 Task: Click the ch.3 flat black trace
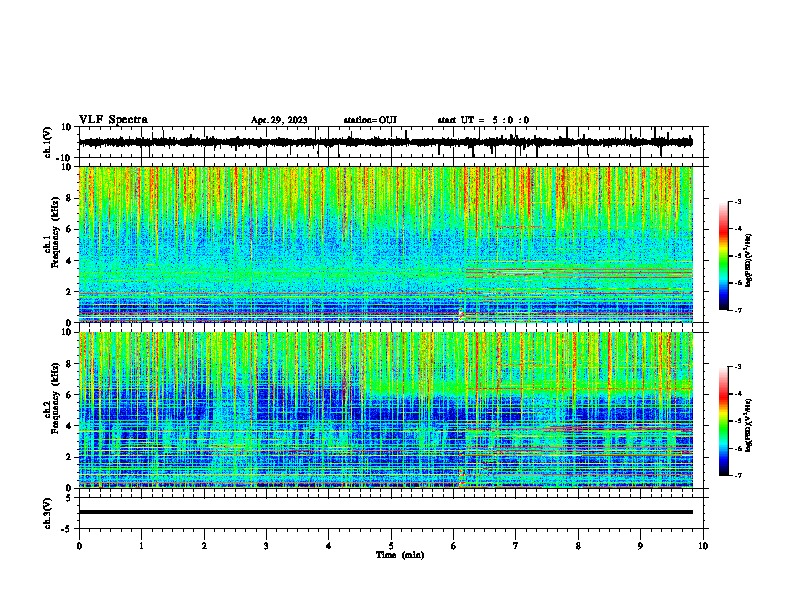tap(385, 512)
